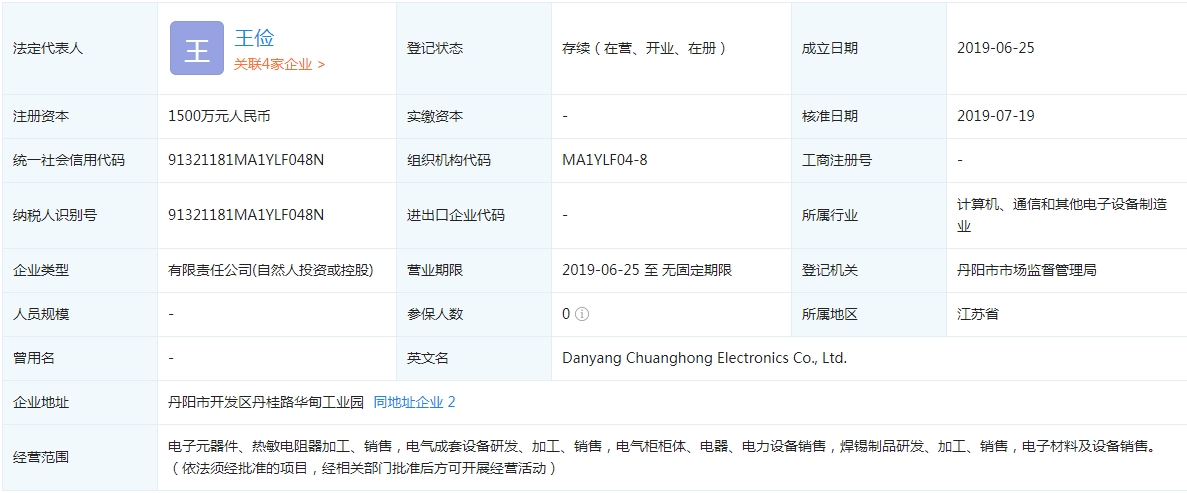Screen dimensions: 1187x493
Task: Open the 同地址企业 2 link
Action: point(414,402)
